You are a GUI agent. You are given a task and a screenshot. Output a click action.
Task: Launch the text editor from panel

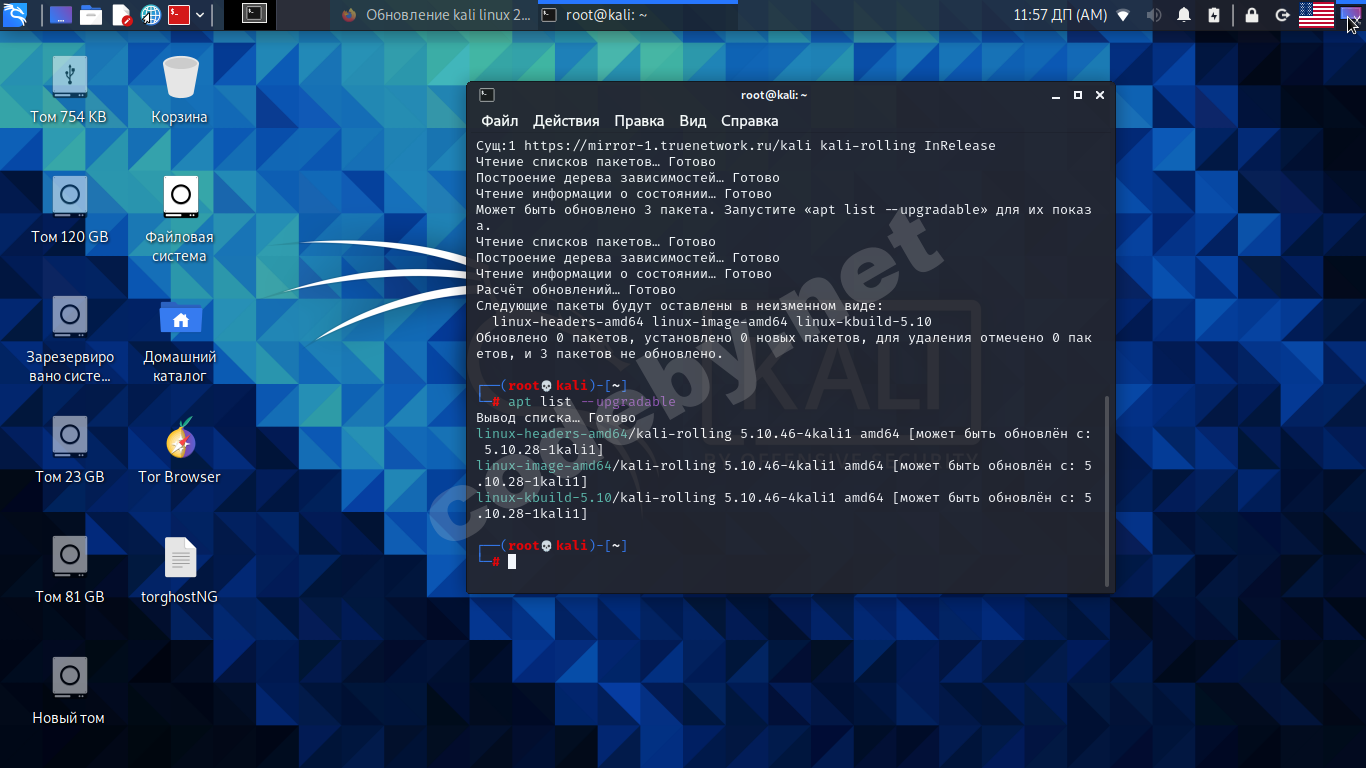coord(121,15)
